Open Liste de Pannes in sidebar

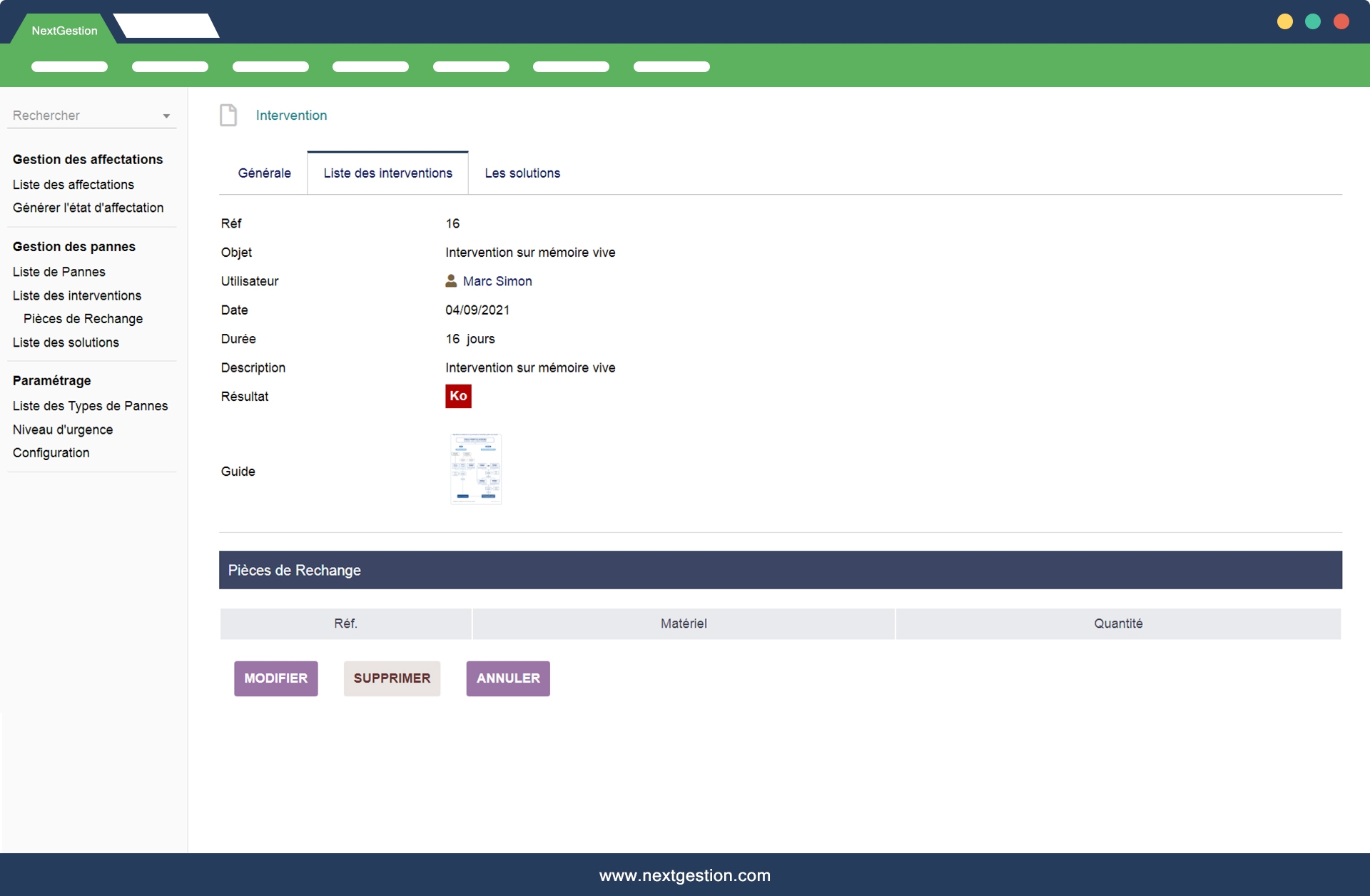(x=59, y=272)
